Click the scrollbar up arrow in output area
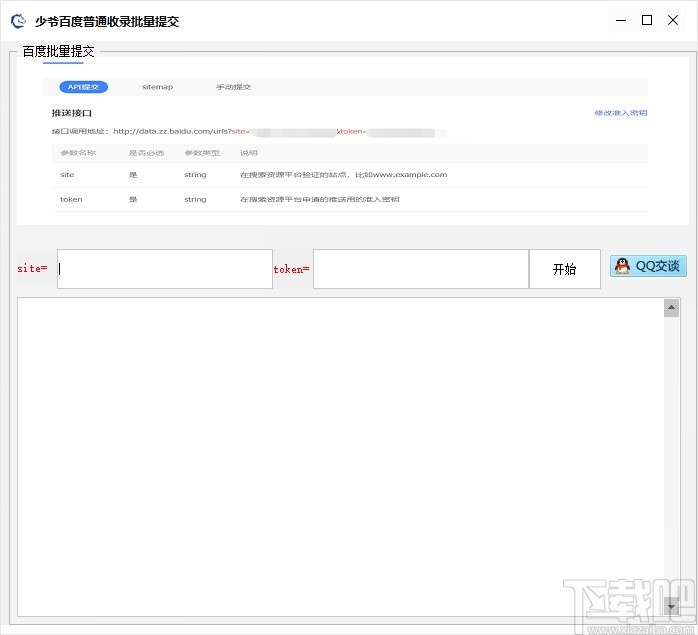 [x=671, y=308]
